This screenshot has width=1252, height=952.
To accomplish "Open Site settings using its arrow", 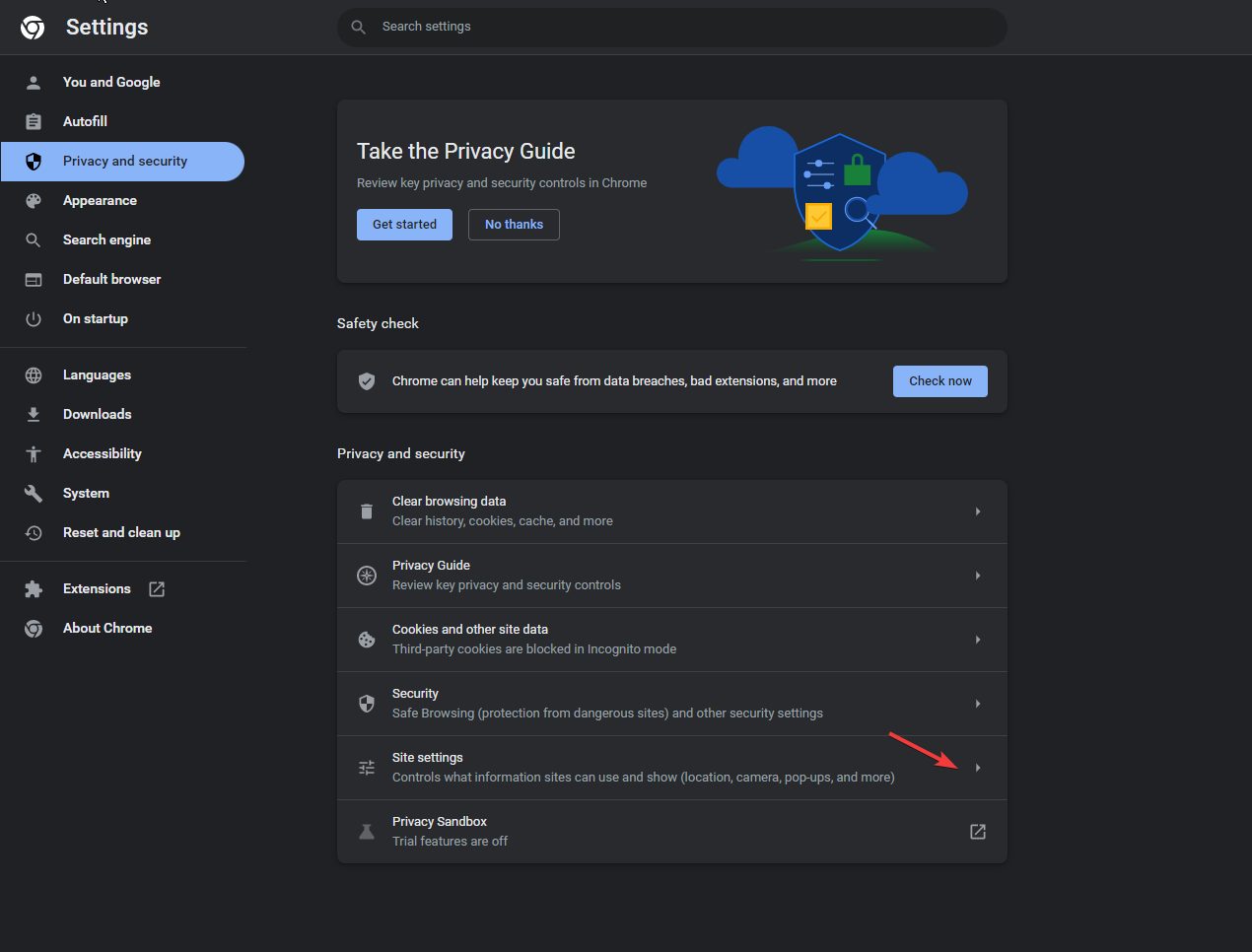I will click(978, 768).
